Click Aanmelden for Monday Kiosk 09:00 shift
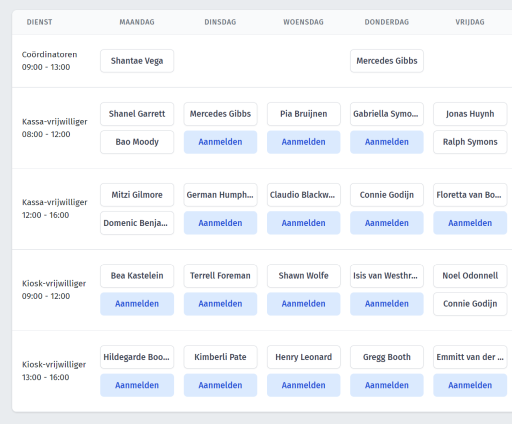This screenshot has width=512, height=424. [137, 304]
